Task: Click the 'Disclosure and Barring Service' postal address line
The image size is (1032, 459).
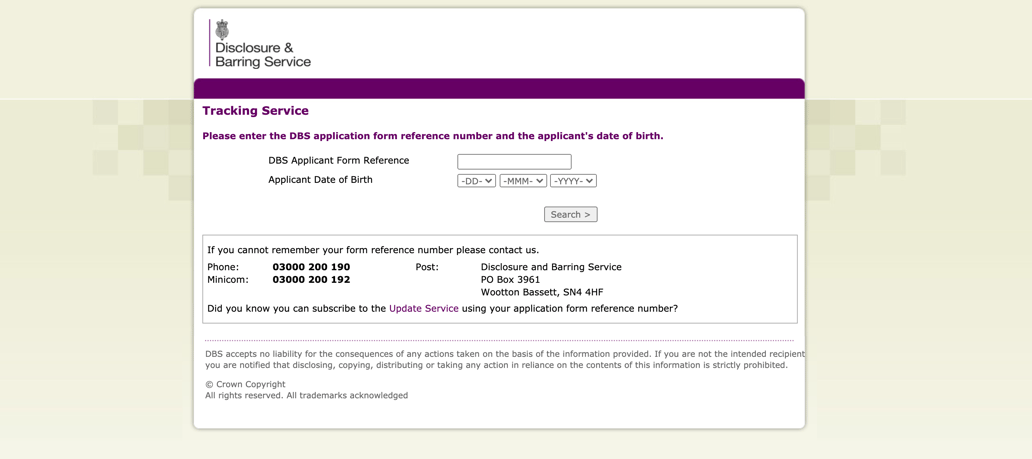Action: pyautogui.click(x=552, y=267)
